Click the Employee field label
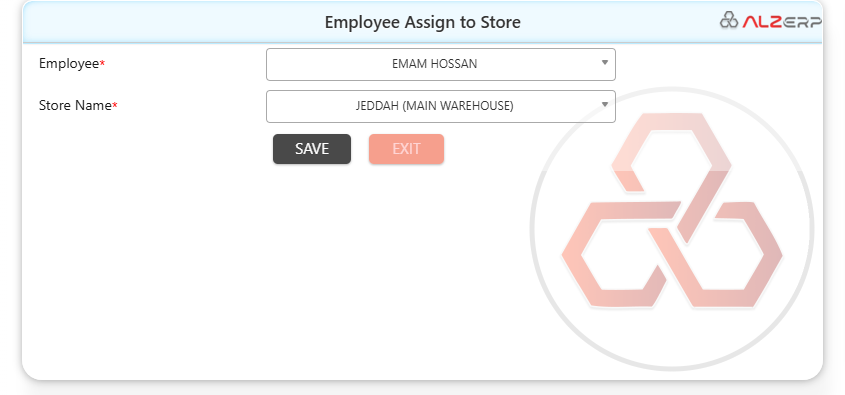 [72, 64]
